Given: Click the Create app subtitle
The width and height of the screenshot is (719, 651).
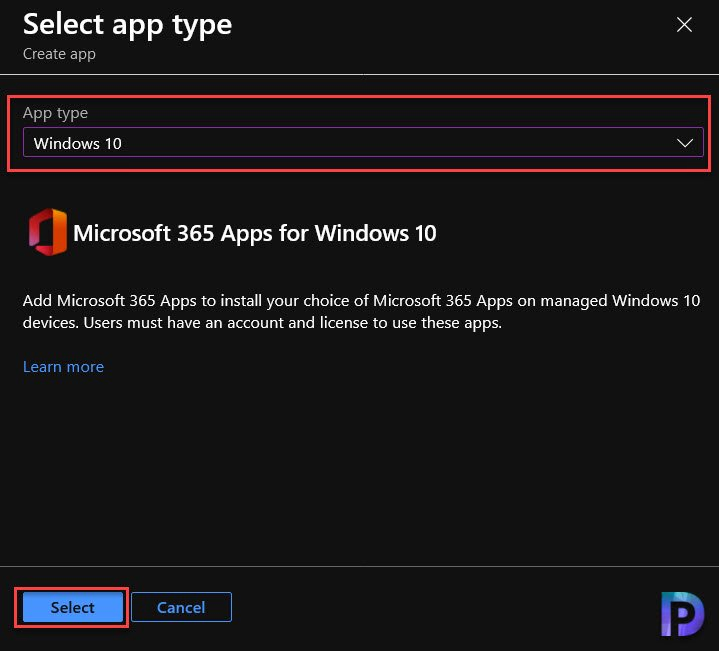Looking at the screenshot, I should pos(59,54).
